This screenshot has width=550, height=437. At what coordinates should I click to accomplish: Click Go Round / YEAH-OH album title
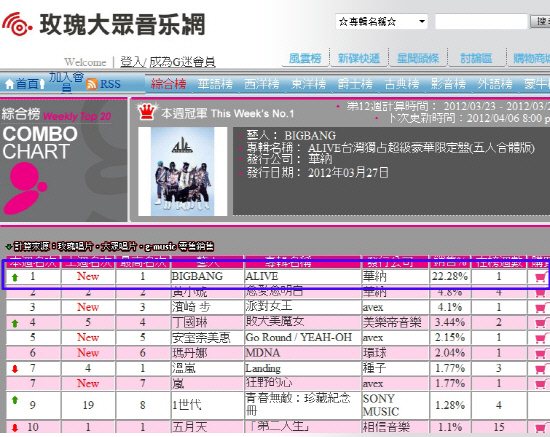[299, 337]
